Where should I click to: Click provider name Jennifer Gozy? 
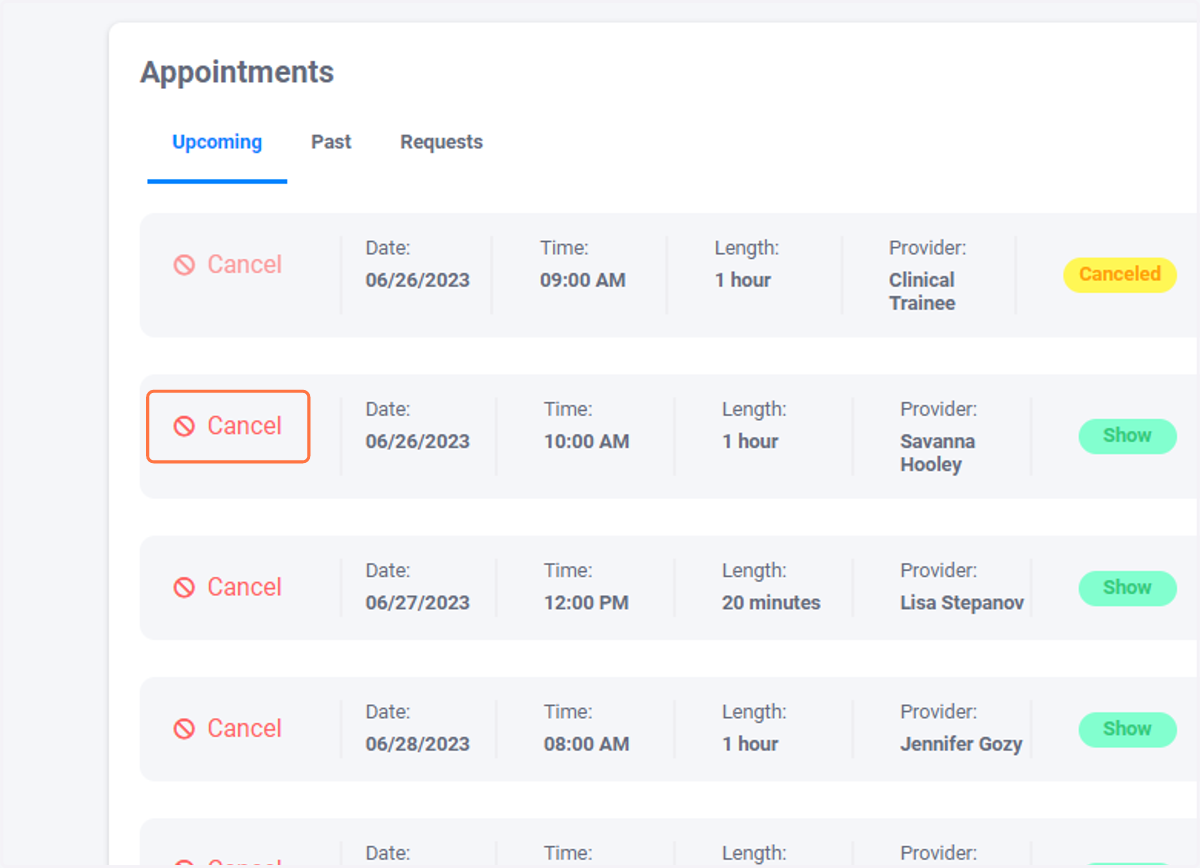click(x=961, y=744)
